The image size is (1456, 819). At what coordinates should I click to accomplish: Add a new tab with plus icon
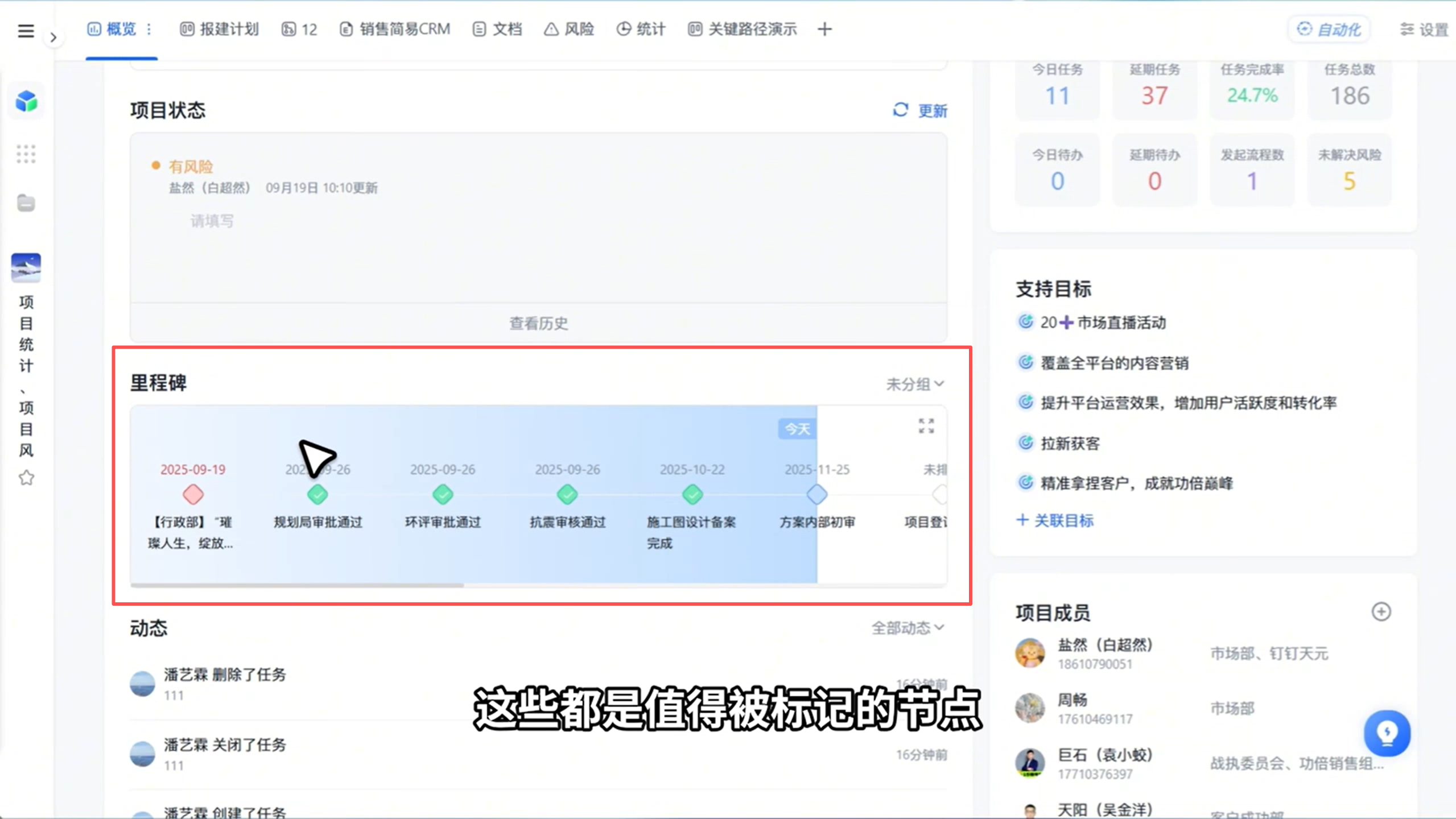point(825,29)
